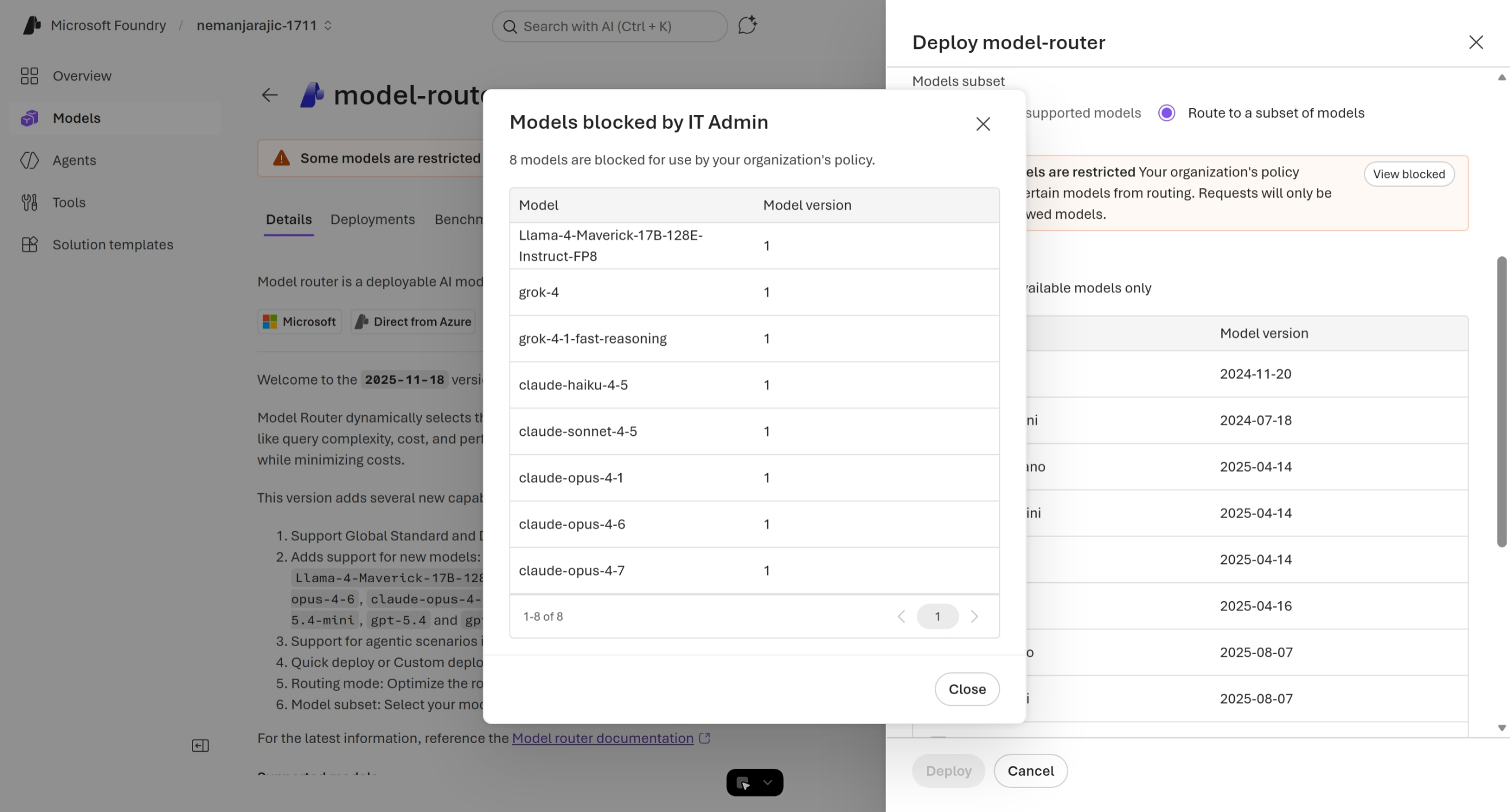Click the deploy panel scroll up arrow
Screen dimensions: 1510x812
[1502, 78]
